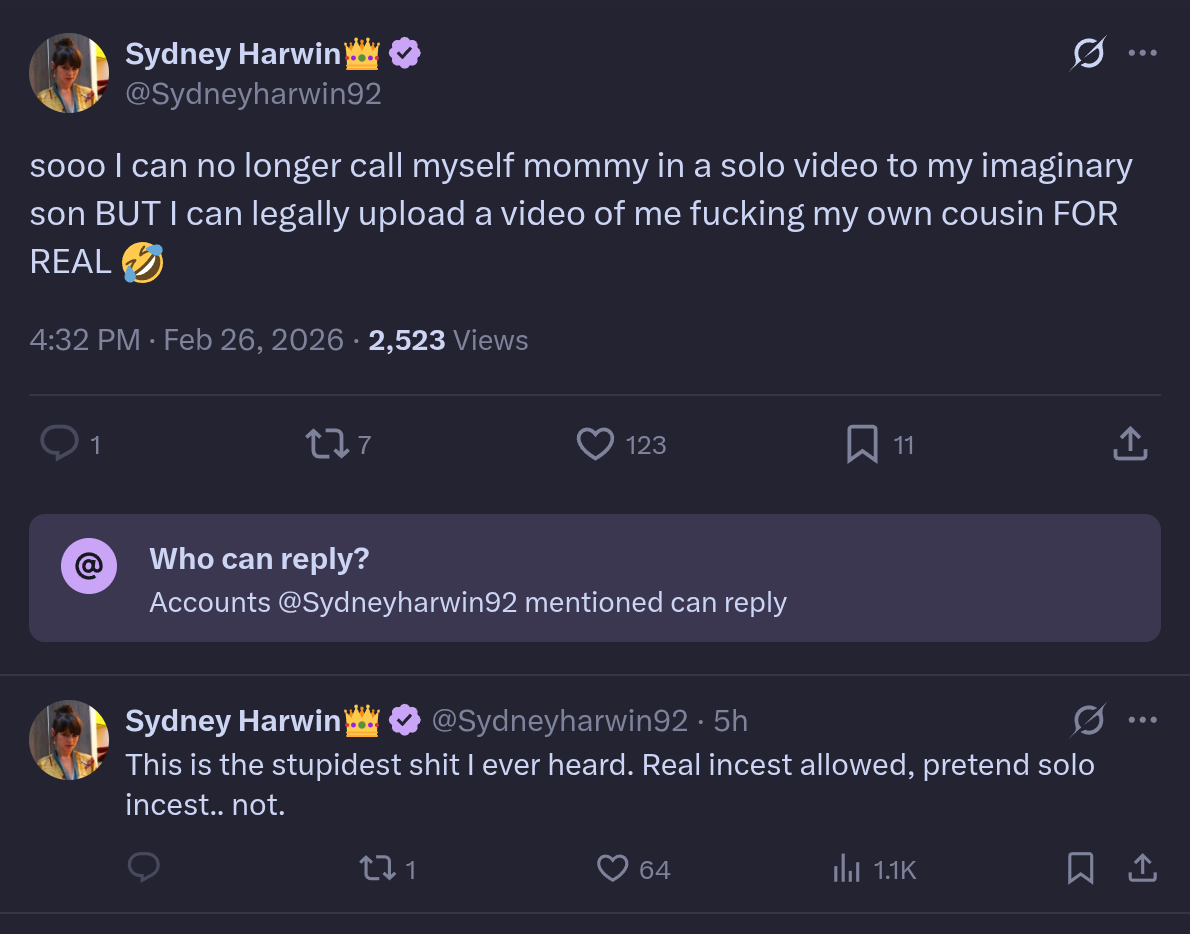Repost the second post
The height and width of the screenshot is (934, 1190).
point(379,868)
